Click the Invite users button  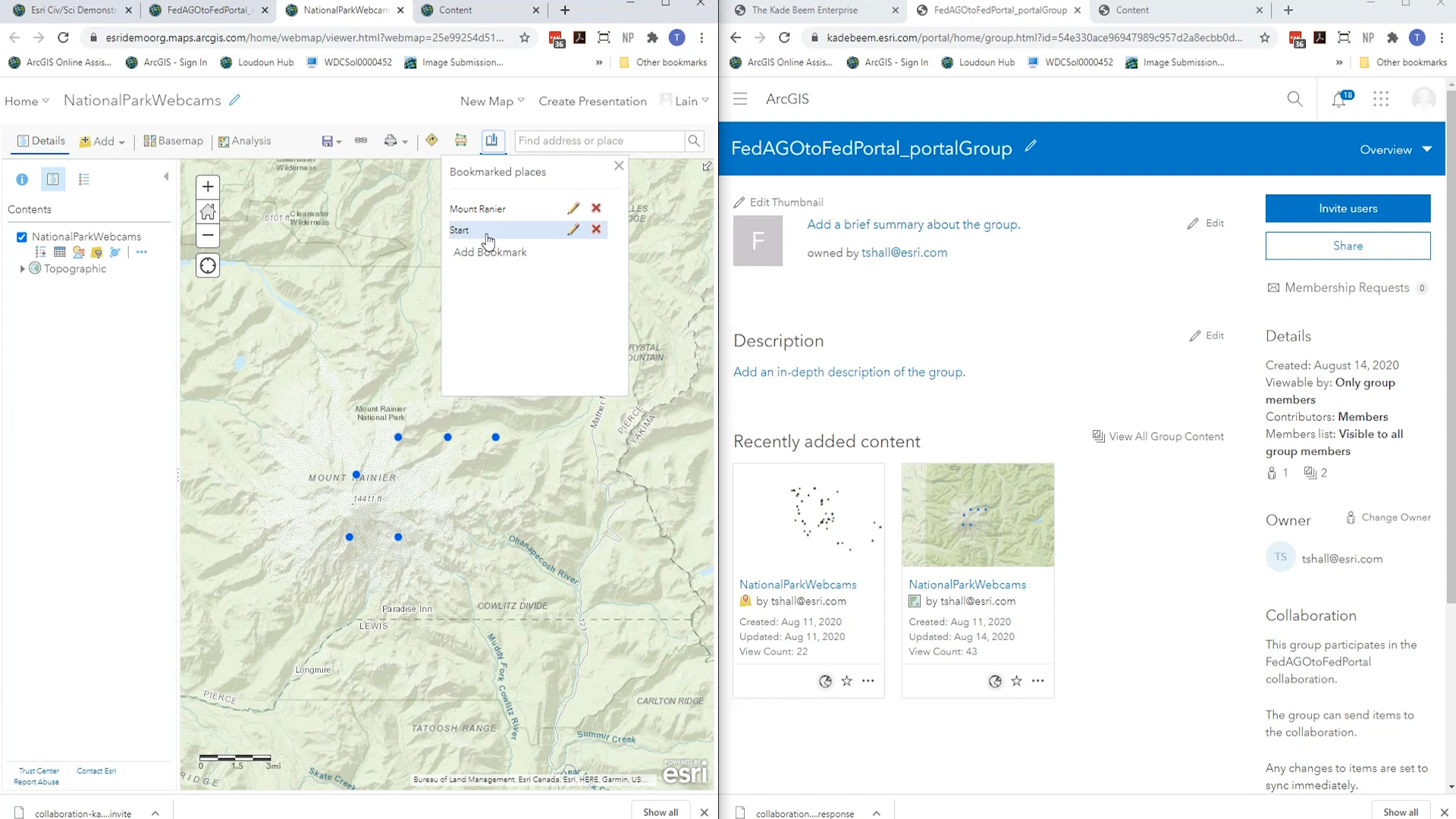click(x=1348, y=208)
